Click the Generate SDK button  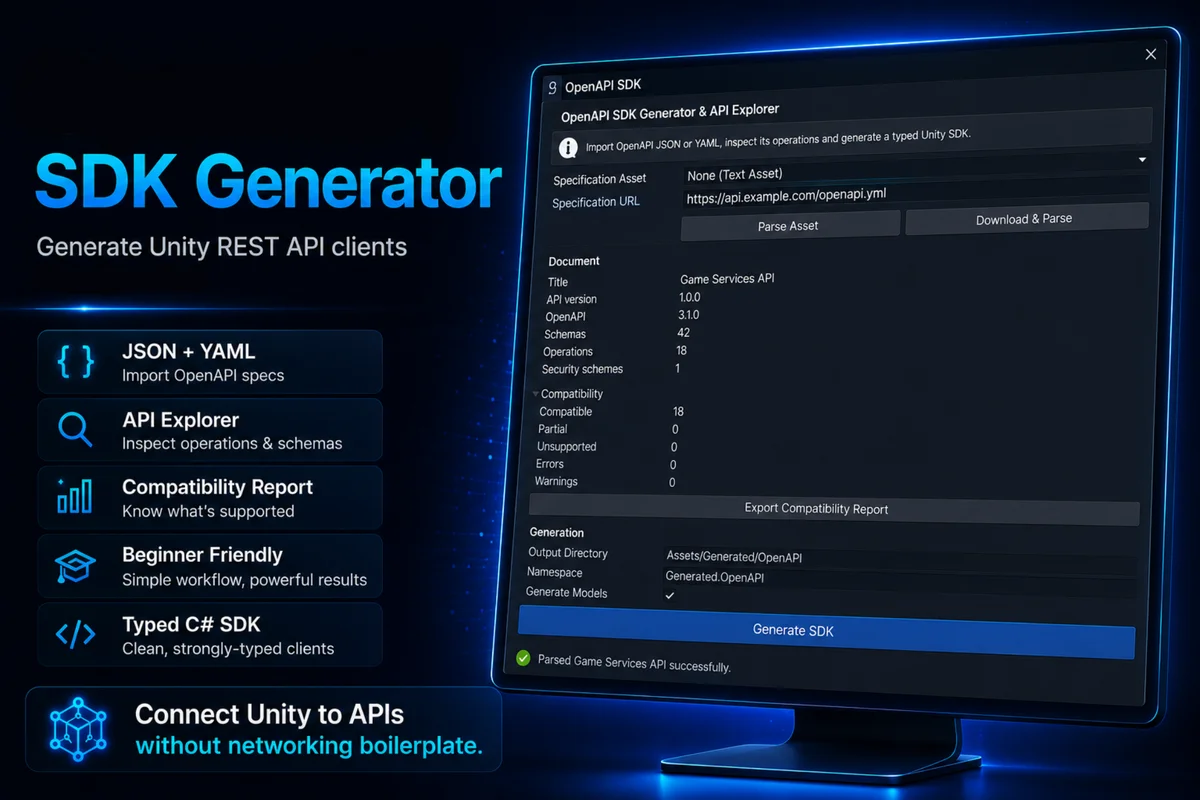(826, 631)
